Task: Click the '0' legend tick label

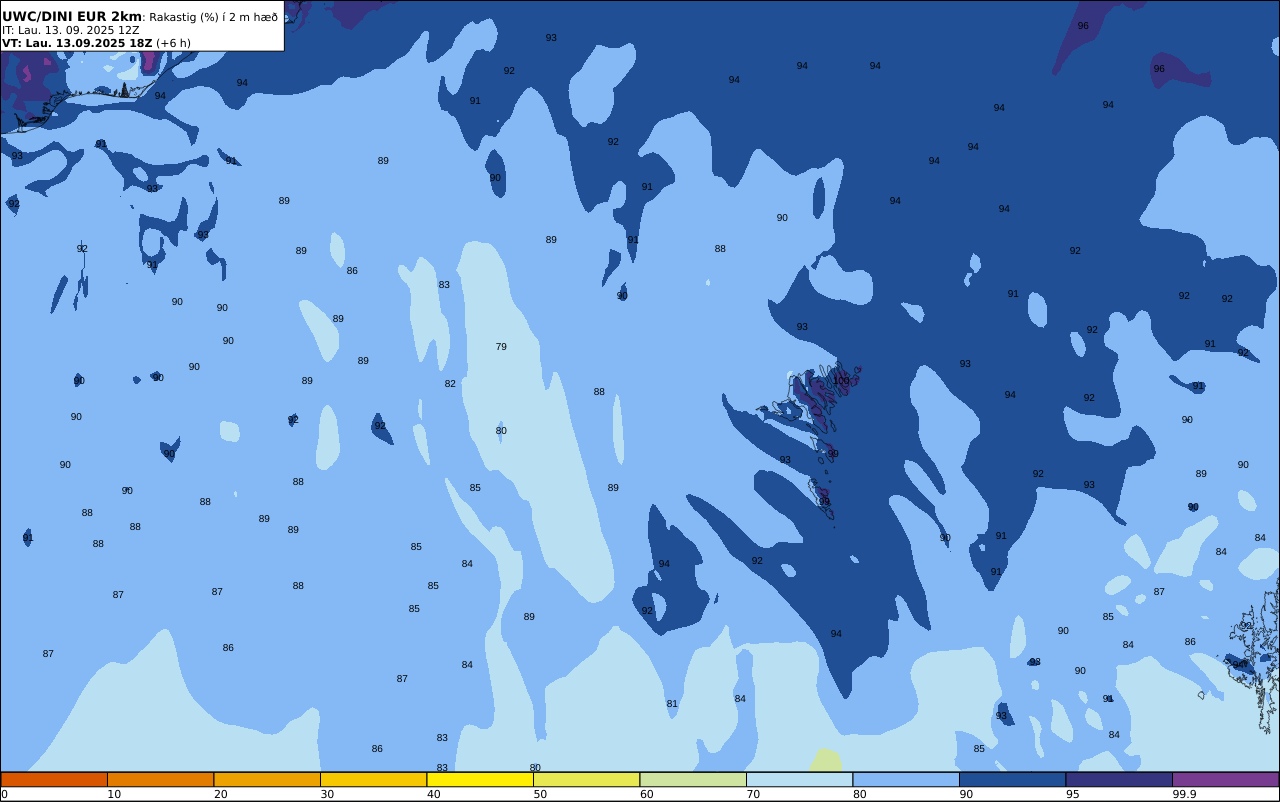Action: [x=4, y=794]
